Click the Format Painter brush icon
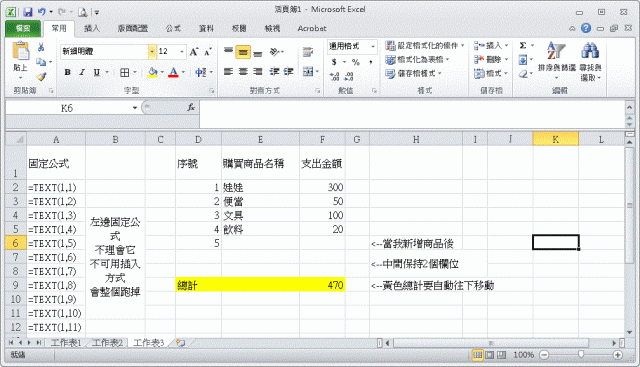Screen dimensions: 640x367 (x=41, y=77)
